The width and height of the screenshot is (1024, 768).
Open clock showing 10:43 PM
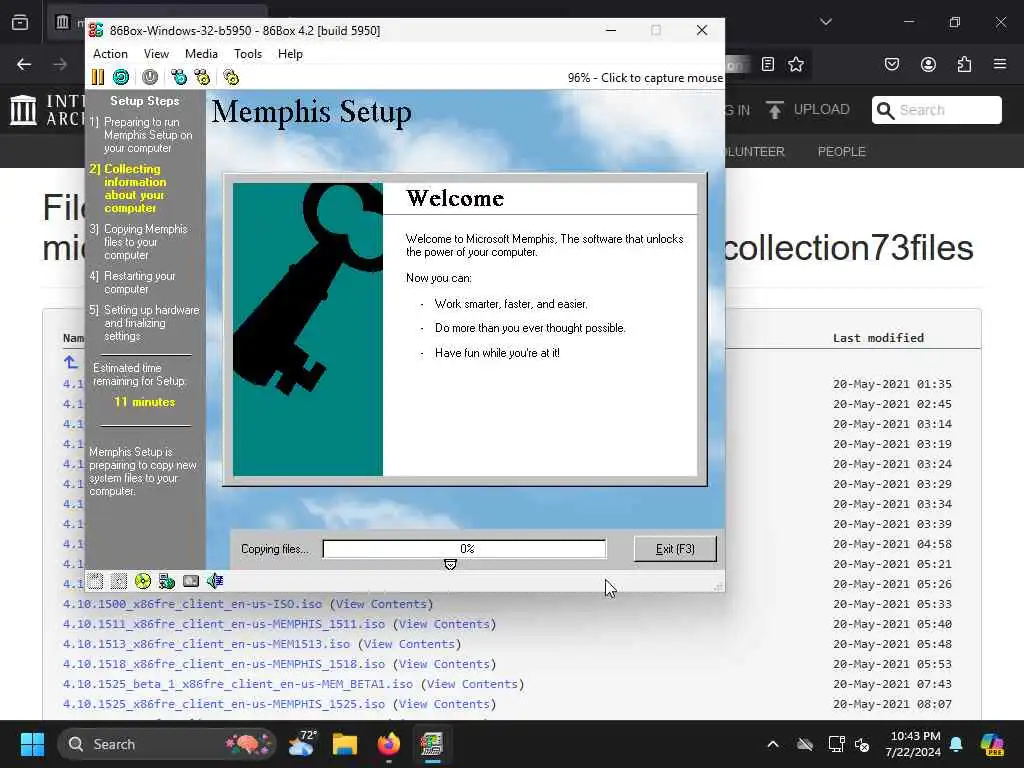tap(914, 744)
